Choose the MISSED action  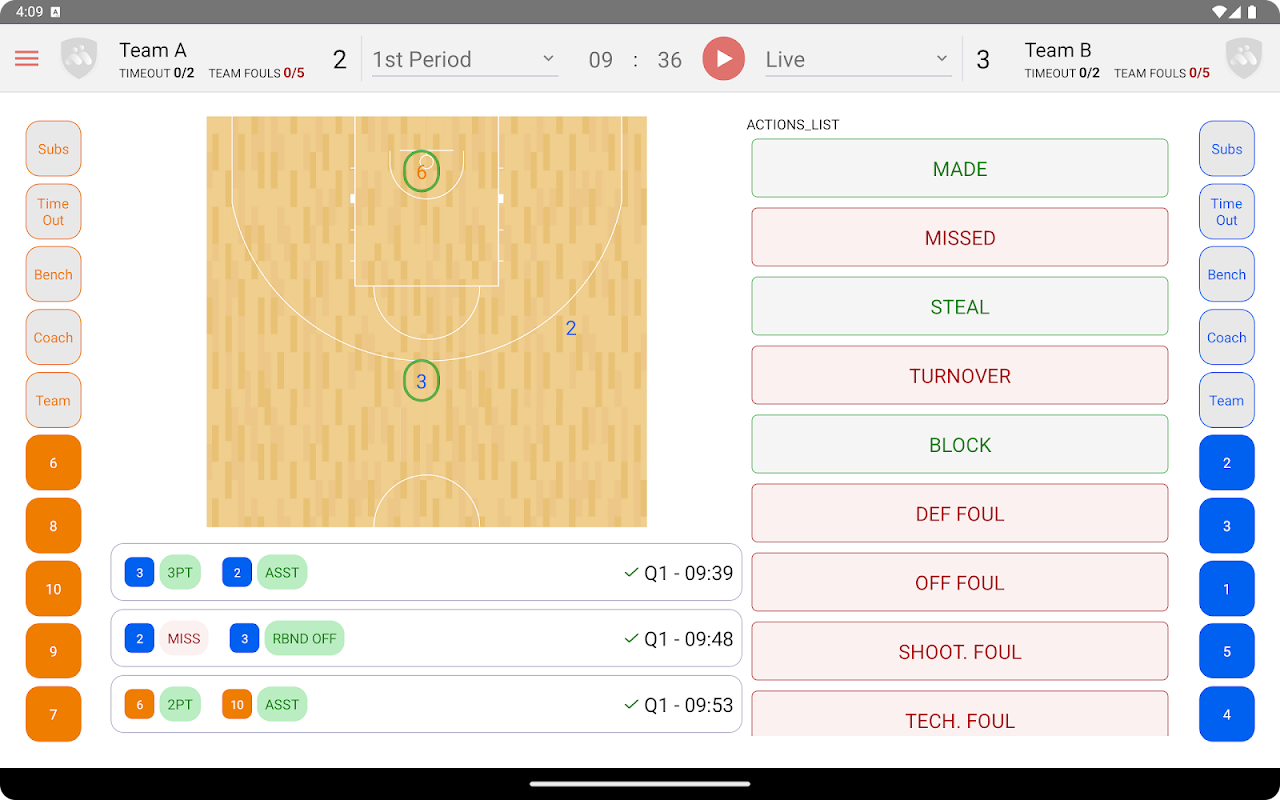[x=960, y=237]
